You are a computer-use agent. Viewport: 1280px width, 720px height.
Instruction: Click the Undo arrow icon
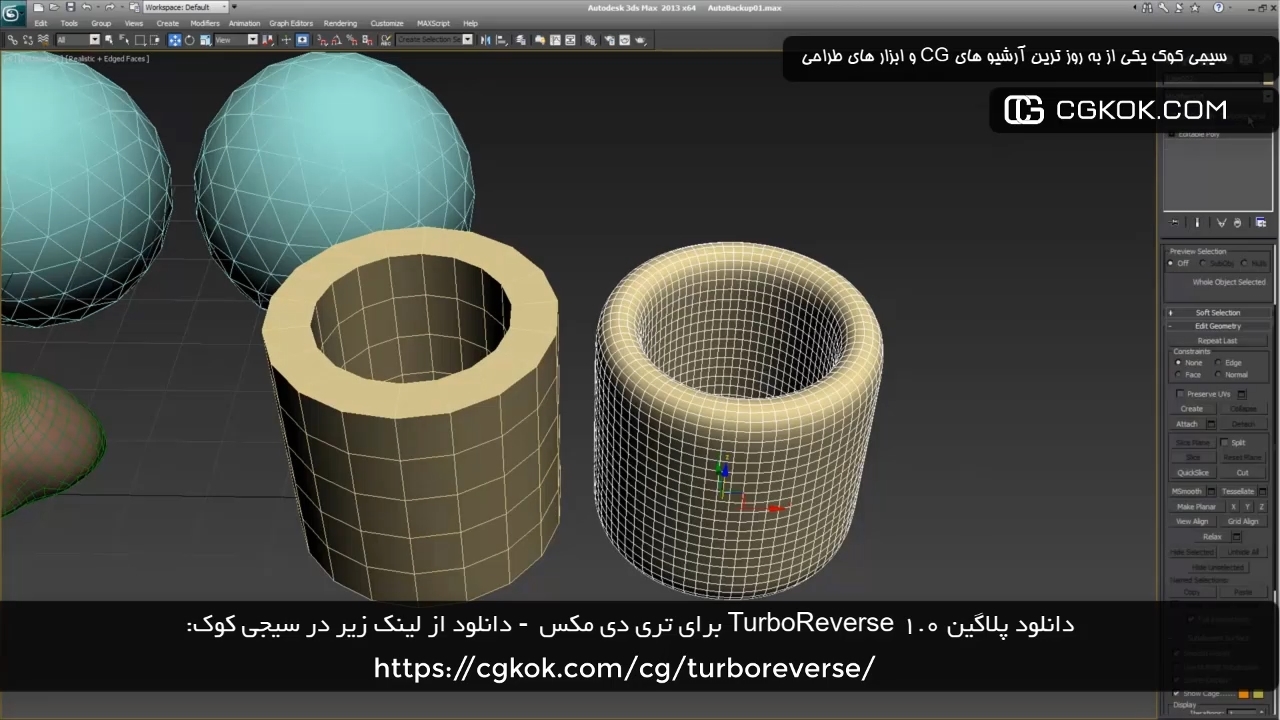pyautogui.click(x=86, y=7)
